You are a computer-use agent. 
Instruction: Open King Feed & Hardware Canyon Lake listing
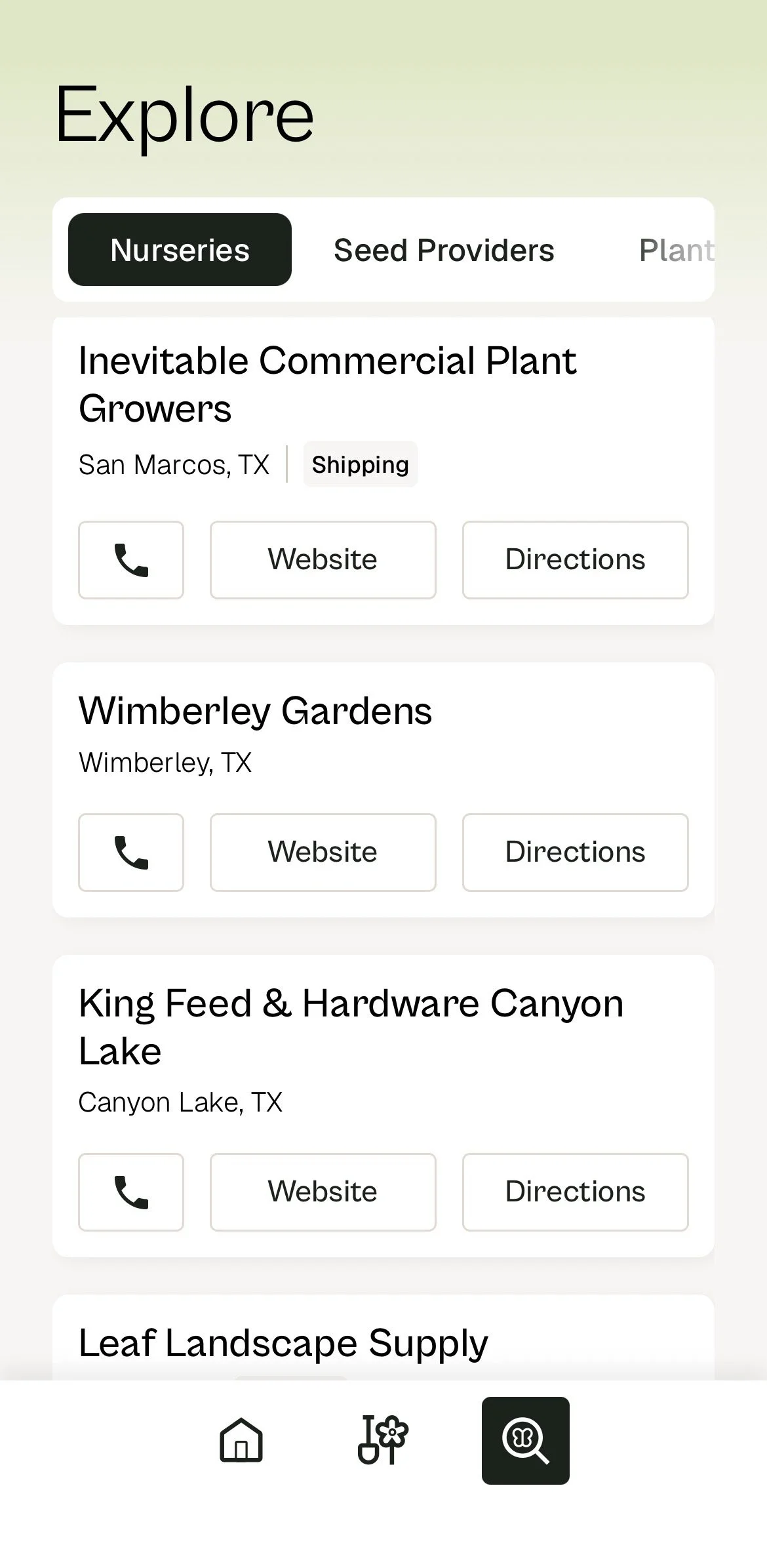(x=351, y=1028)
